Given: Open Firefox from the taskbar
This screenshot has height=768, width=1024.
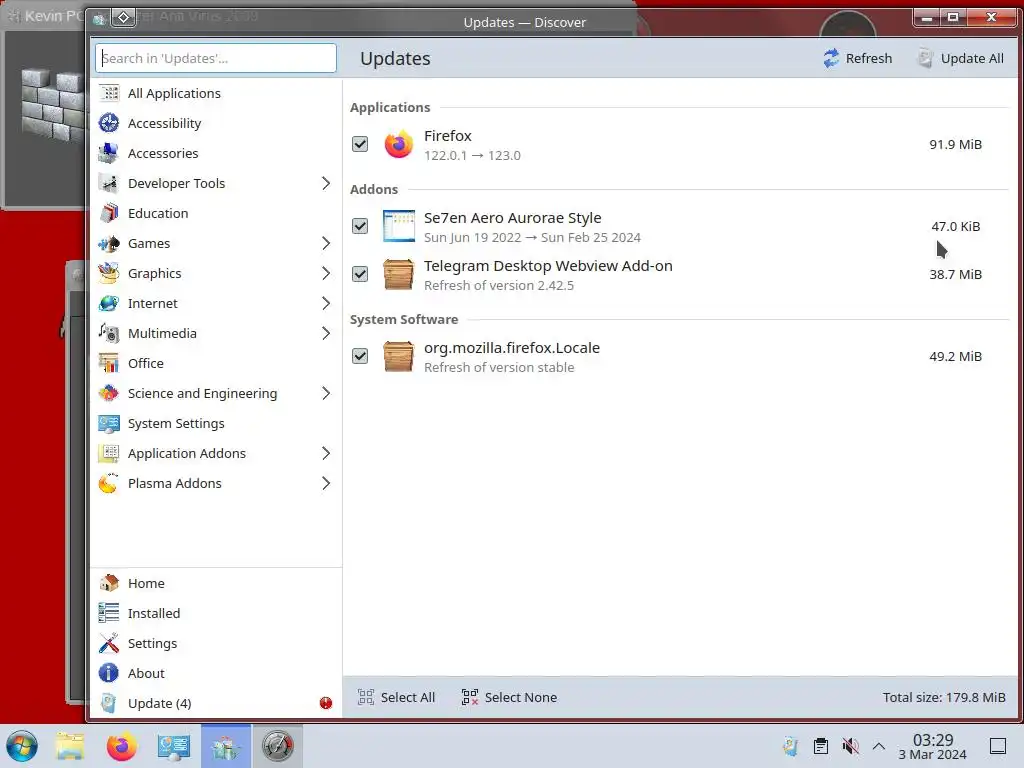Looking at the screenshot, I should (122, 746).
